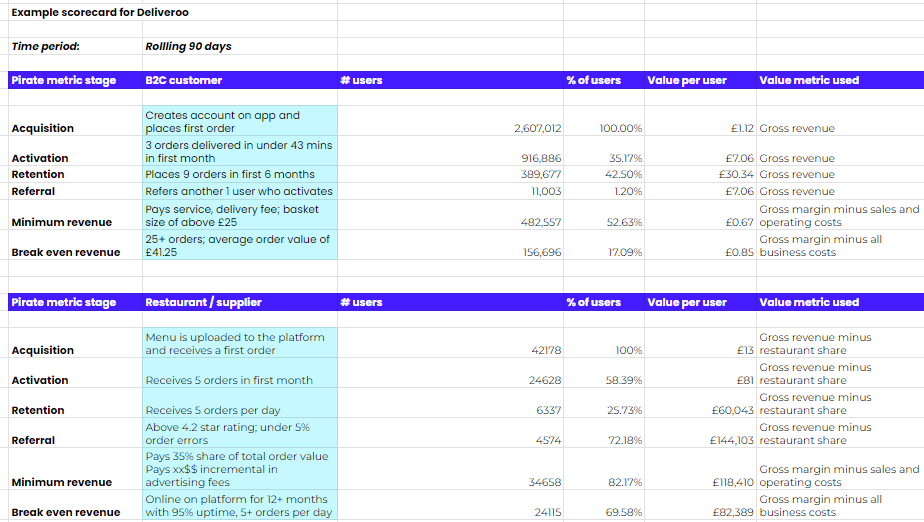The width and height of the screenshot is (924, 522).
Task: Click the 72.18% cell
Action: [604, 433]
